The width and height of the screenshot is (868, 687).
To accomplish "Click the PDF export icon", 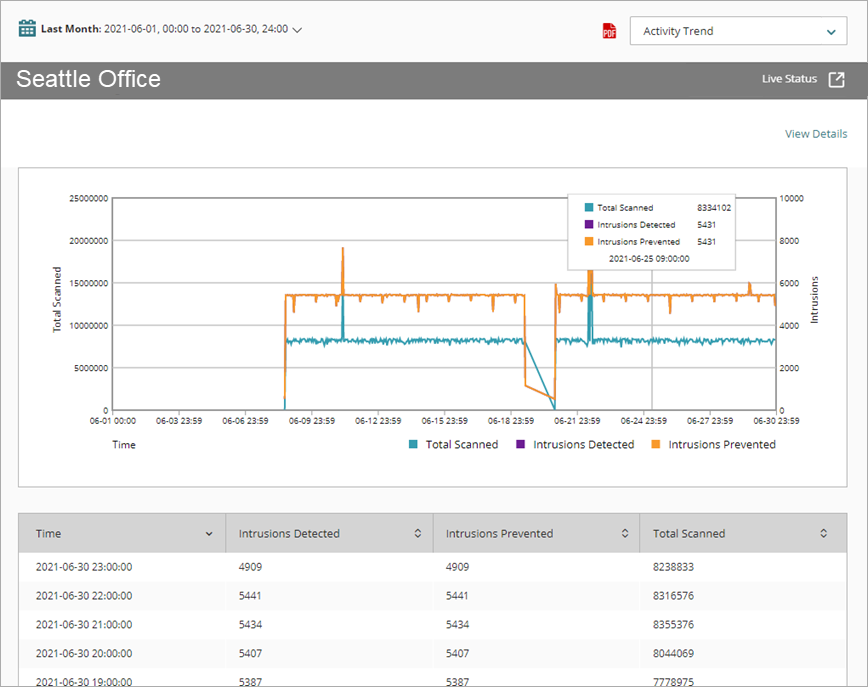I will pyautogui.click(x=608, y=30).
